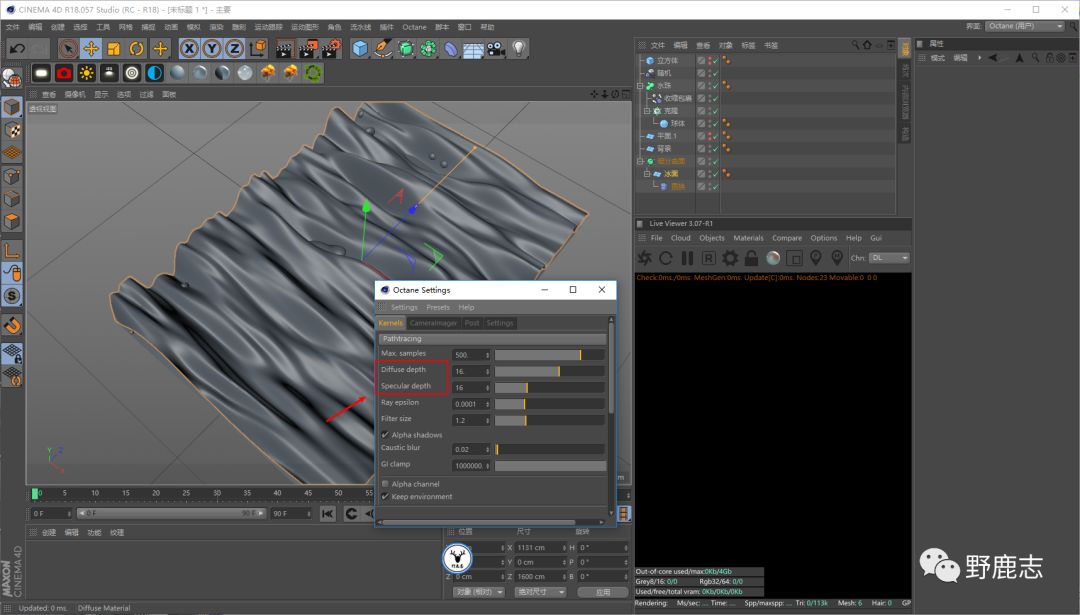
Task: Uncheck the Keep environment option
Action: (385, 497)
